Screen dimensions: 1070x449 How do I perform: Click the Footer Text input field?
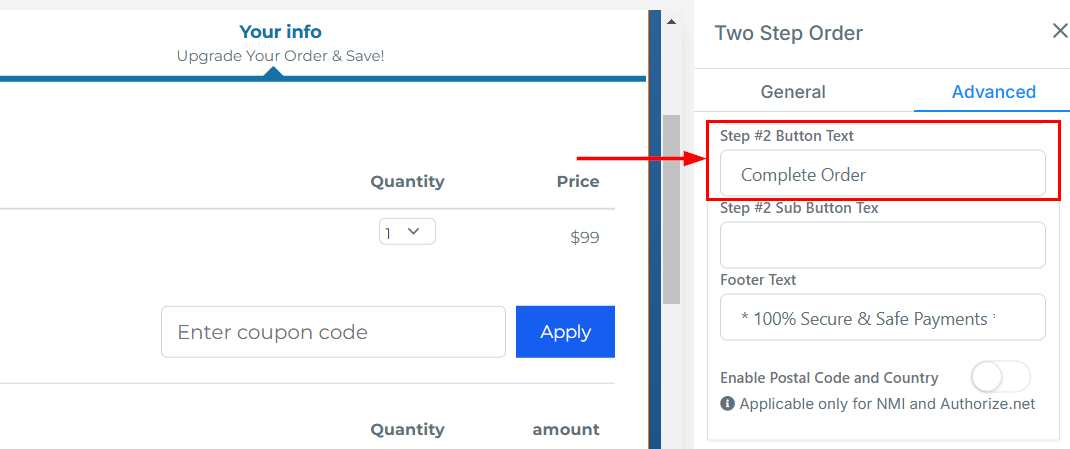[882, 318]
